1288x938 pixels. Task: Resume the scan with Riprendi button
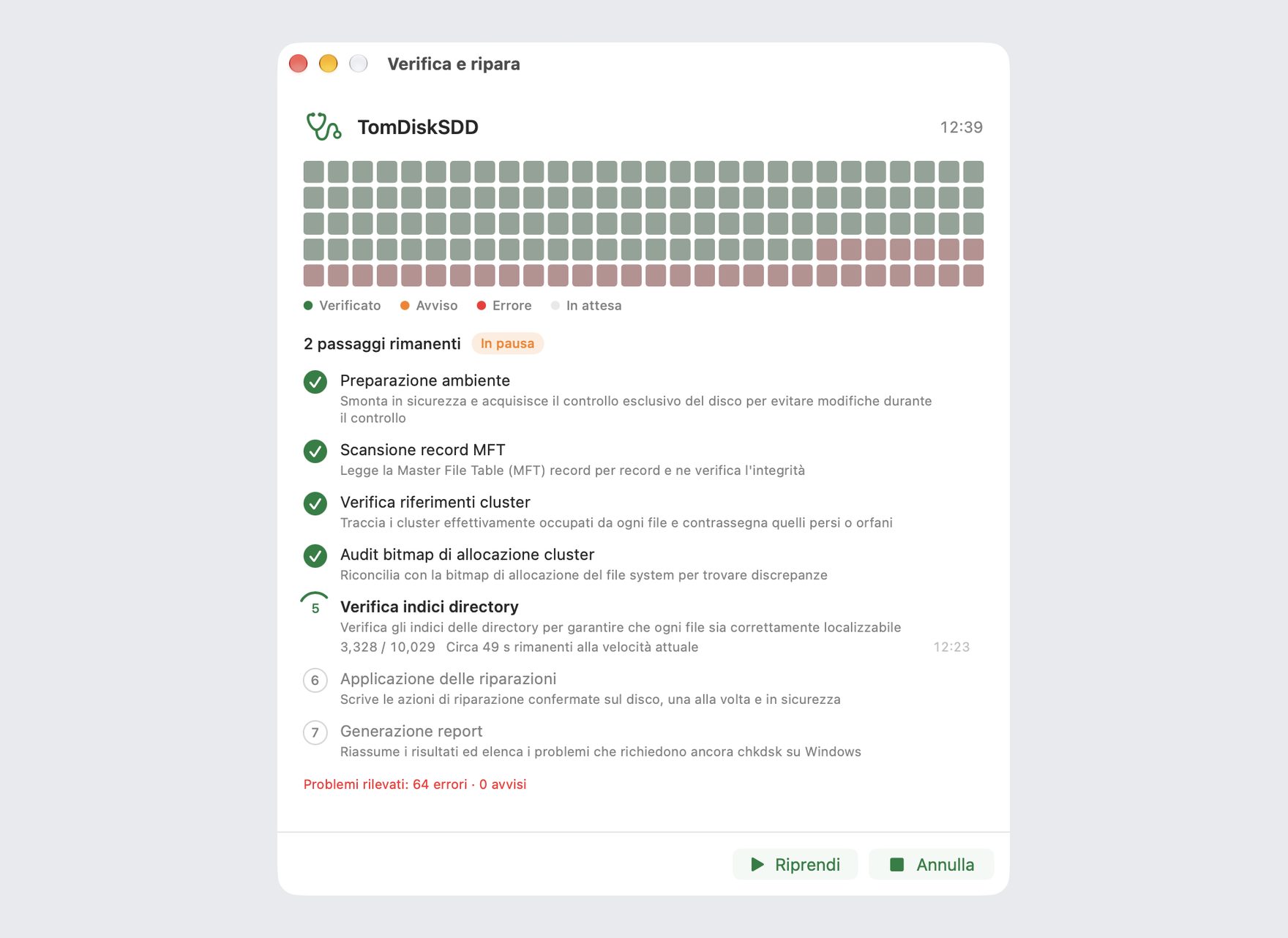(x=795, y=865)
